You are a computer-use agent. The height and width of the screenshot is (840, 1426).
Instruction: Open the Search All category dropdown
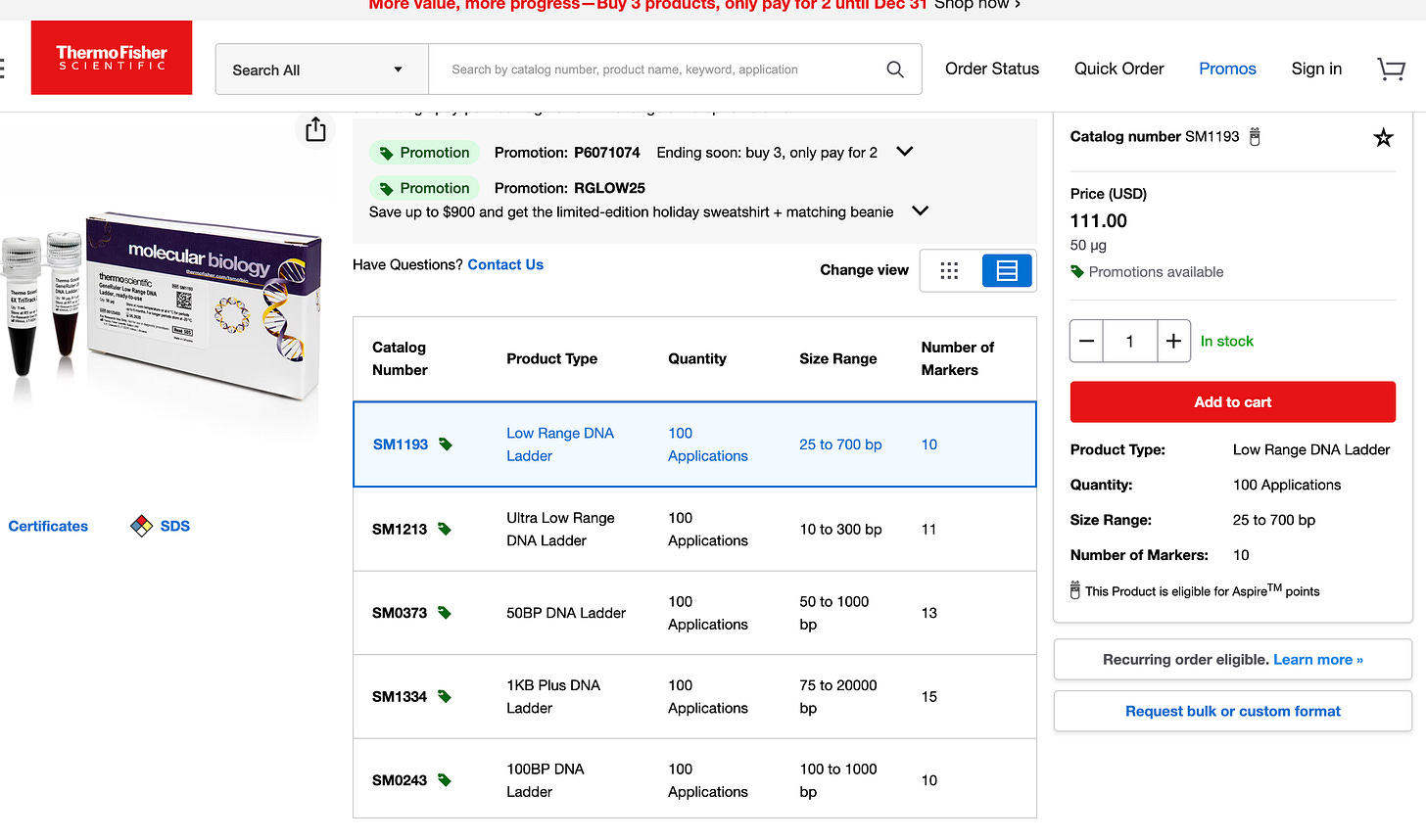pyautogui.click(x=322, y=70)
